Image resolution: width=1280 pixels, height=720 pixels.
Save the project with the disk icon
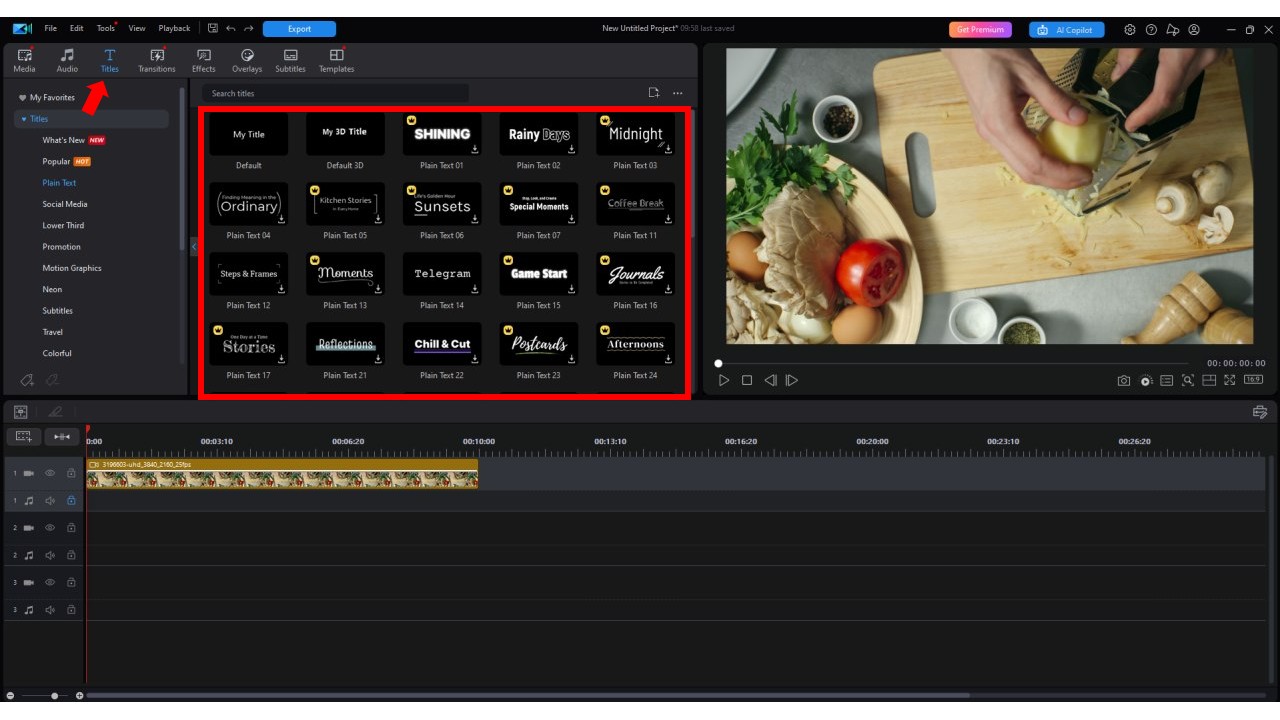point(213,29)
